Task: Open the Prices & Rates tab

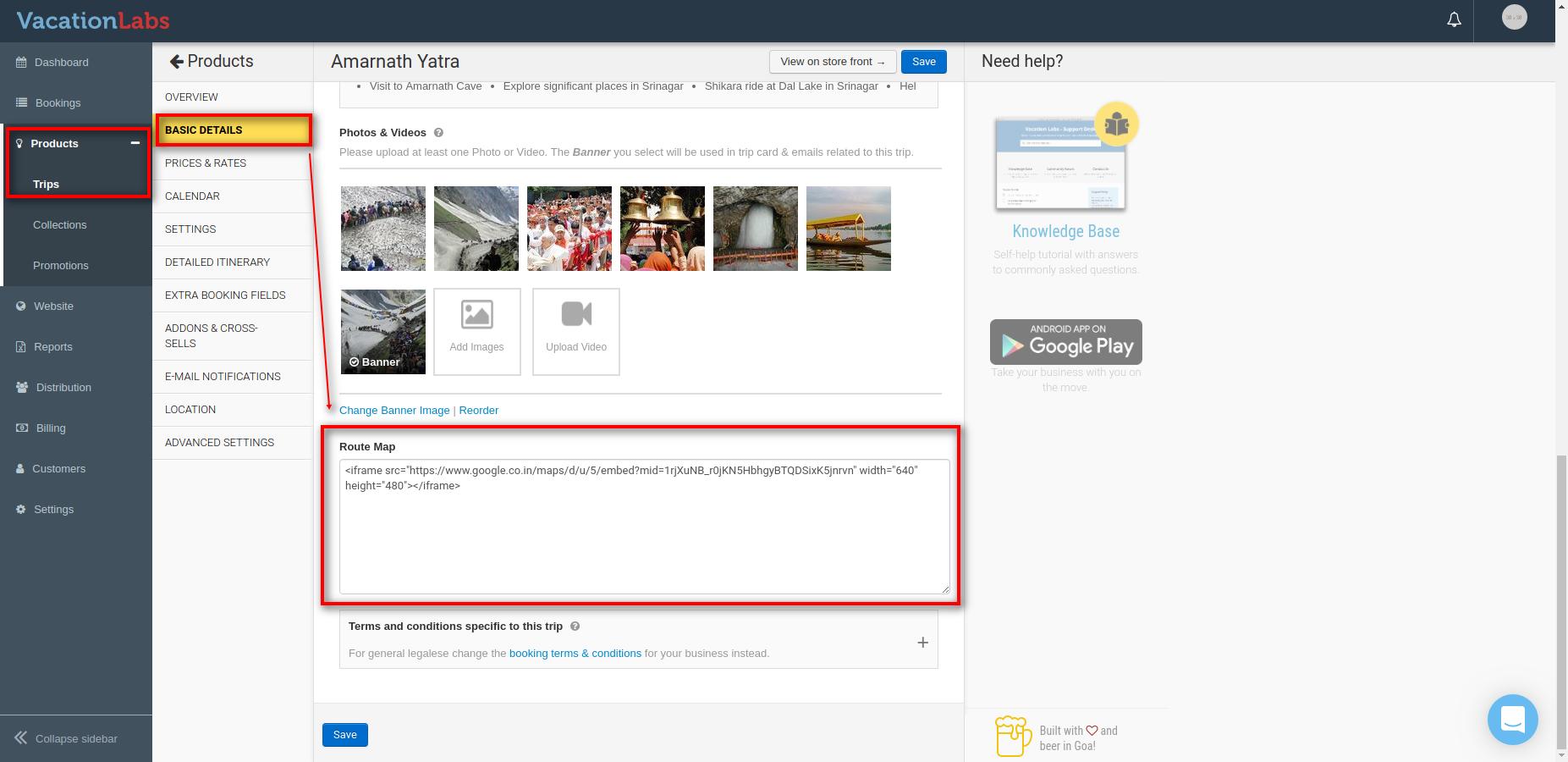Action: click(x=206, y=163)
